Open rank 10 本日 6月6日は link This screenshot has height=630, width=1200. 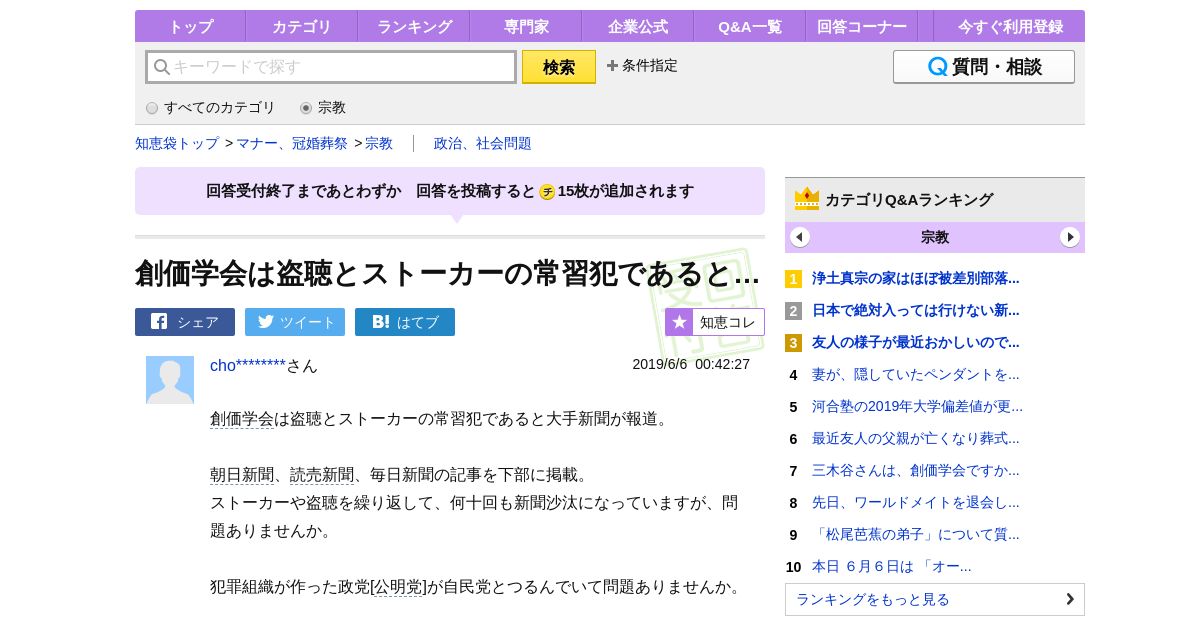[x=892, y=567]
